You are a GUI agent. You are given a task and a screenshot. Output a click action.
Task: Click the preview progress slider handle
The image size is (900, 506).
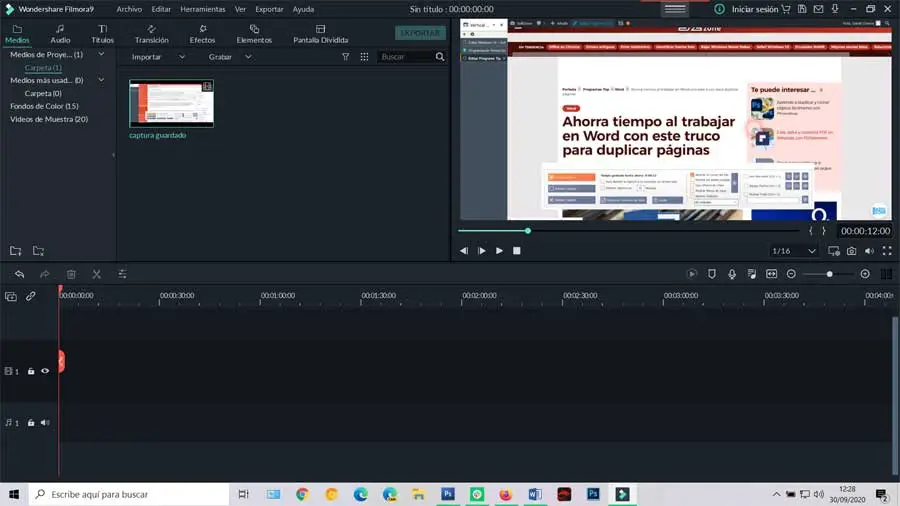[527, 231]
